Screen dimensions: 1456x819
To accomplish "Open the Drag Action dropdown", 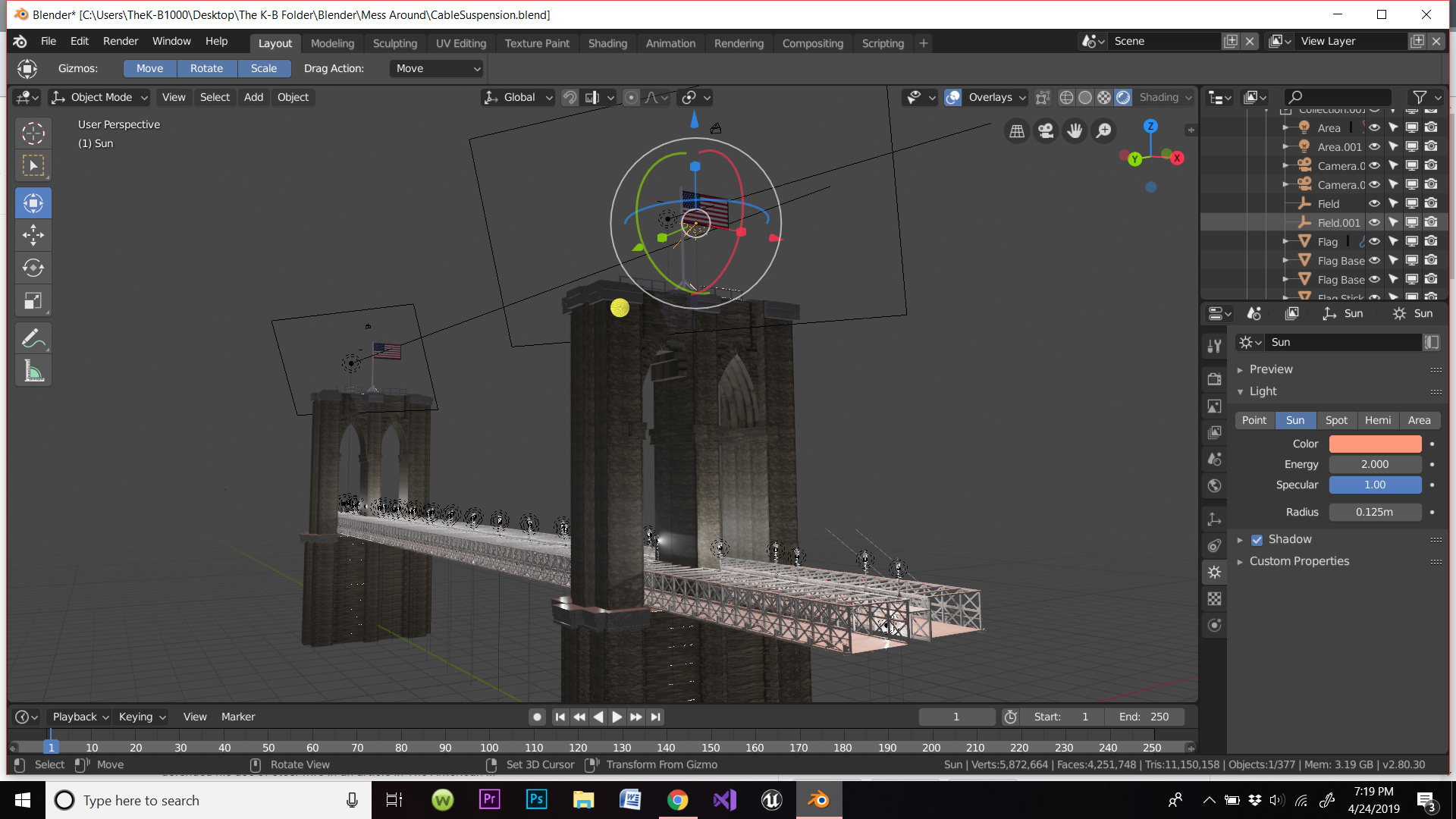I will coord(437,68).
